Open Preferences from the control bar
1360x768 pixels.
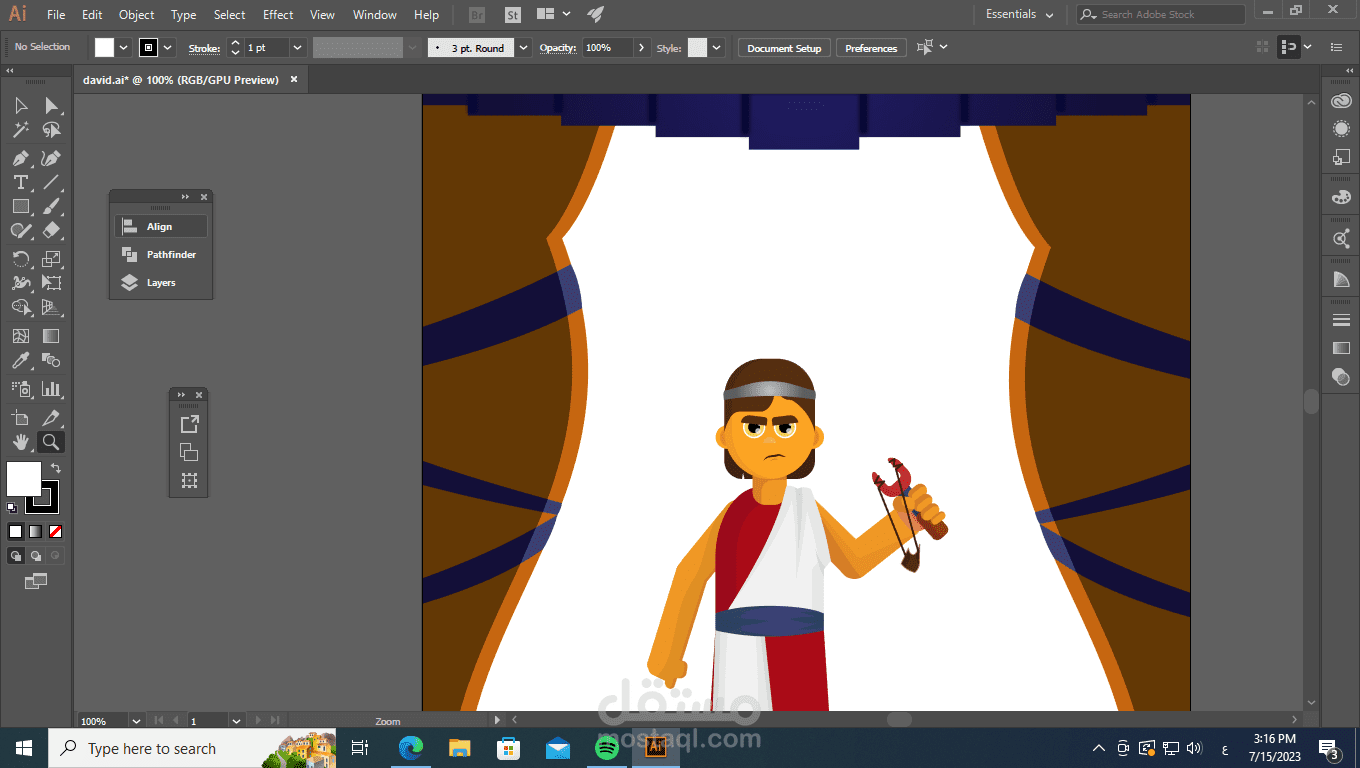tap(870, 48)
